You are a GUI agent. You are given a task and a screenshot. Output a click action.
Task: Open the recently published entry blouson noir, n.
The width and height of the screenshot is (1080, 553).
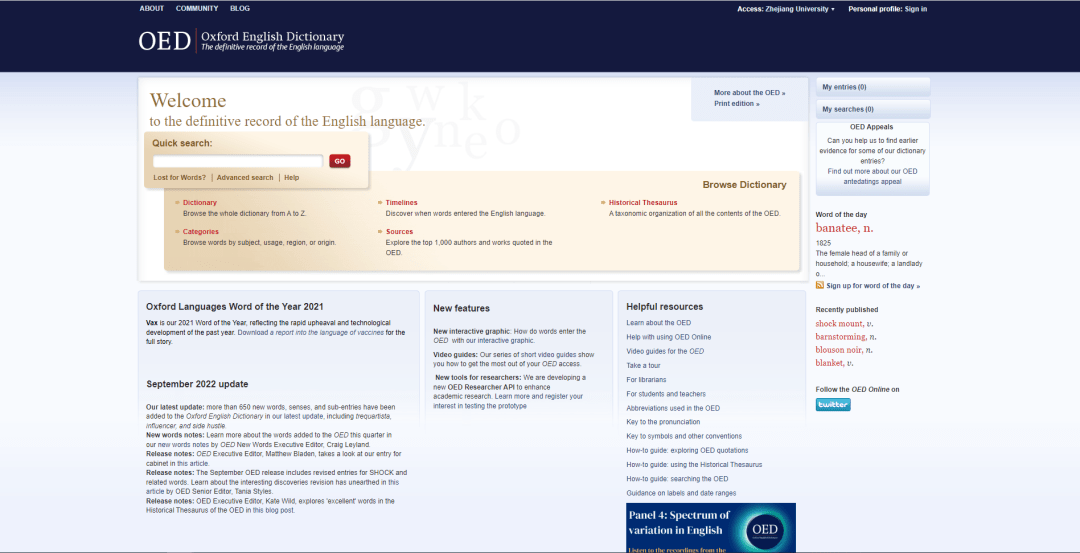[x=844, y=350]
